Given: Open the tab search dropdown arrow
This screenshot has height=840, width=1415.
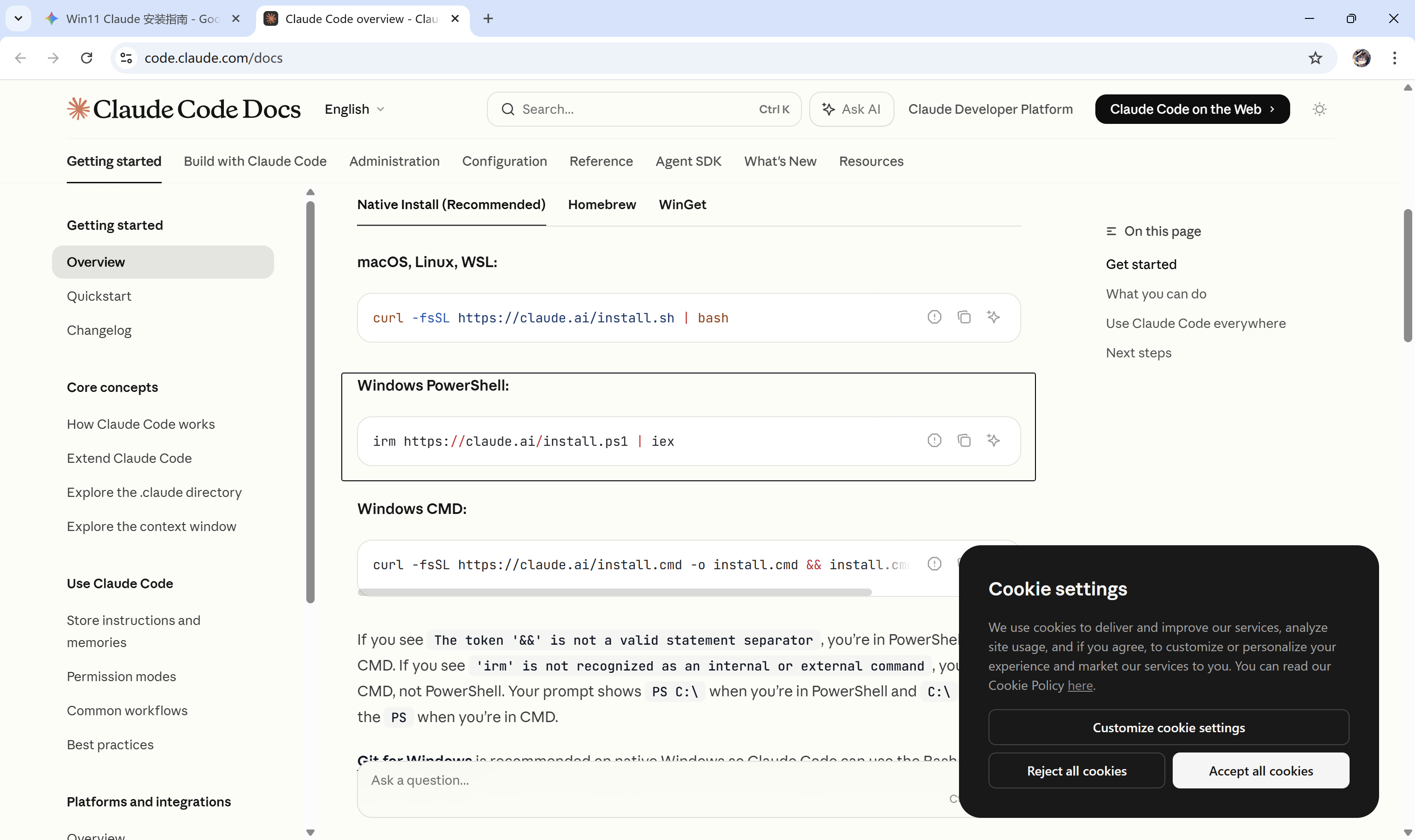Looking at the screenshot, I should (18, 19).
